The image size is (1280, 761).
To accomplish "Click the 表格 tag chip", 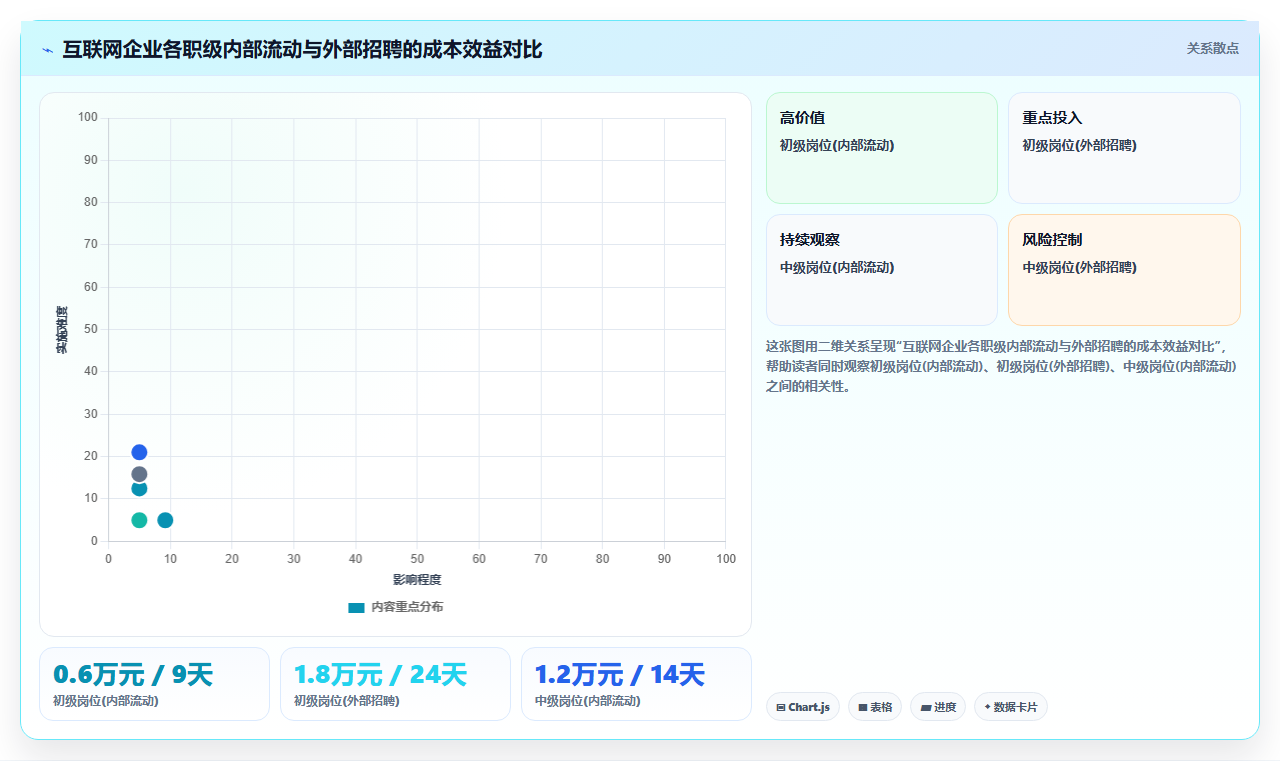I will [x=875, y=707].
